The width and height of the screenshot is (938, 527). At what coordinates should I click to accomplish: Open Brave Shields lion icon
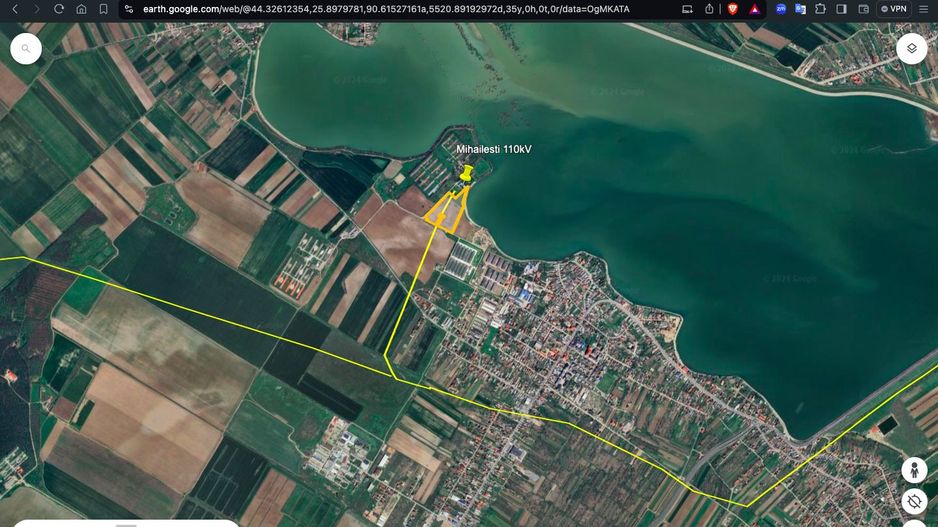(733, 9)
